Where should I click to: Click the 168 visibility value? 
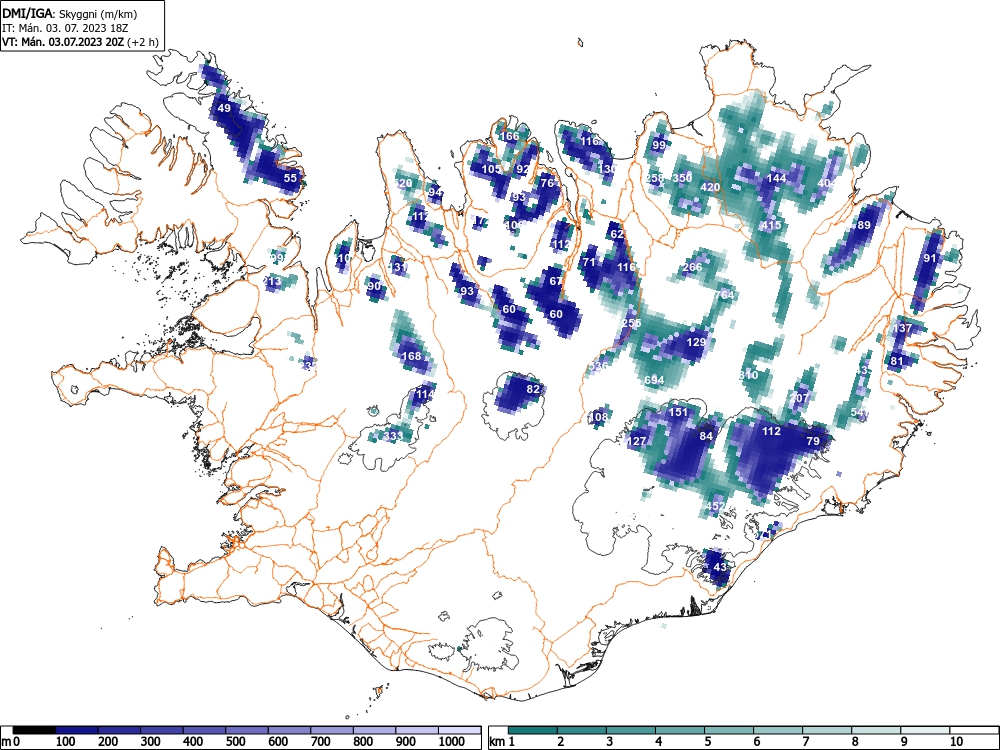(411, 356)
